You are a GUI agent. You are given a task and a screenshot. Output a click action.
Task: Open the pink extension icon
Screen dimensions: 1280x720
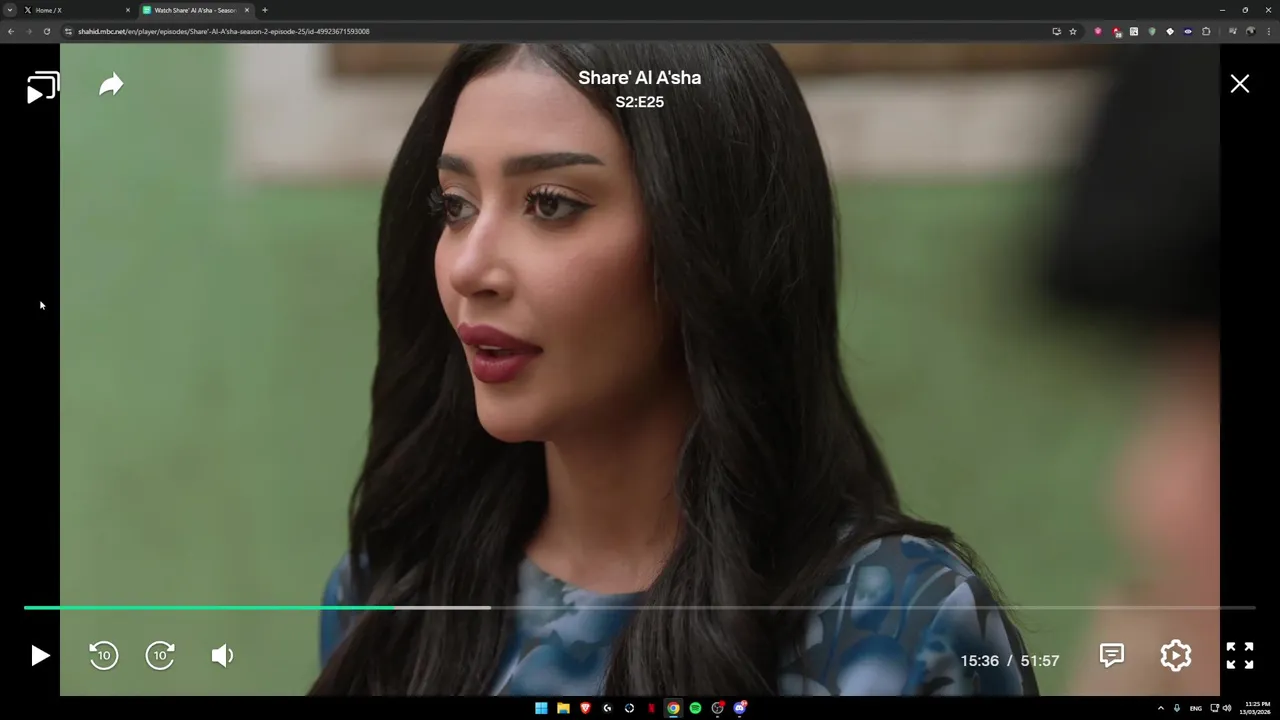coord(1098,31)
